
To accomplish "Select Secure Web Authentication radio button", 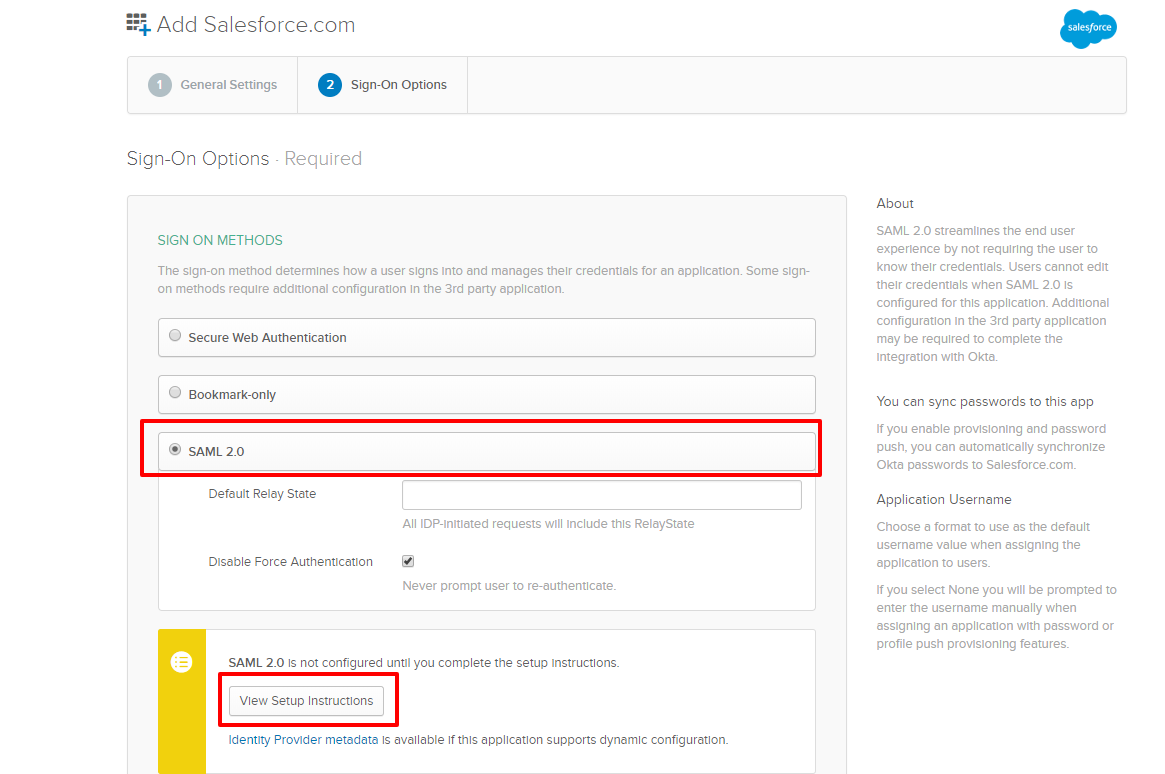I will click(x=175, y=336).
